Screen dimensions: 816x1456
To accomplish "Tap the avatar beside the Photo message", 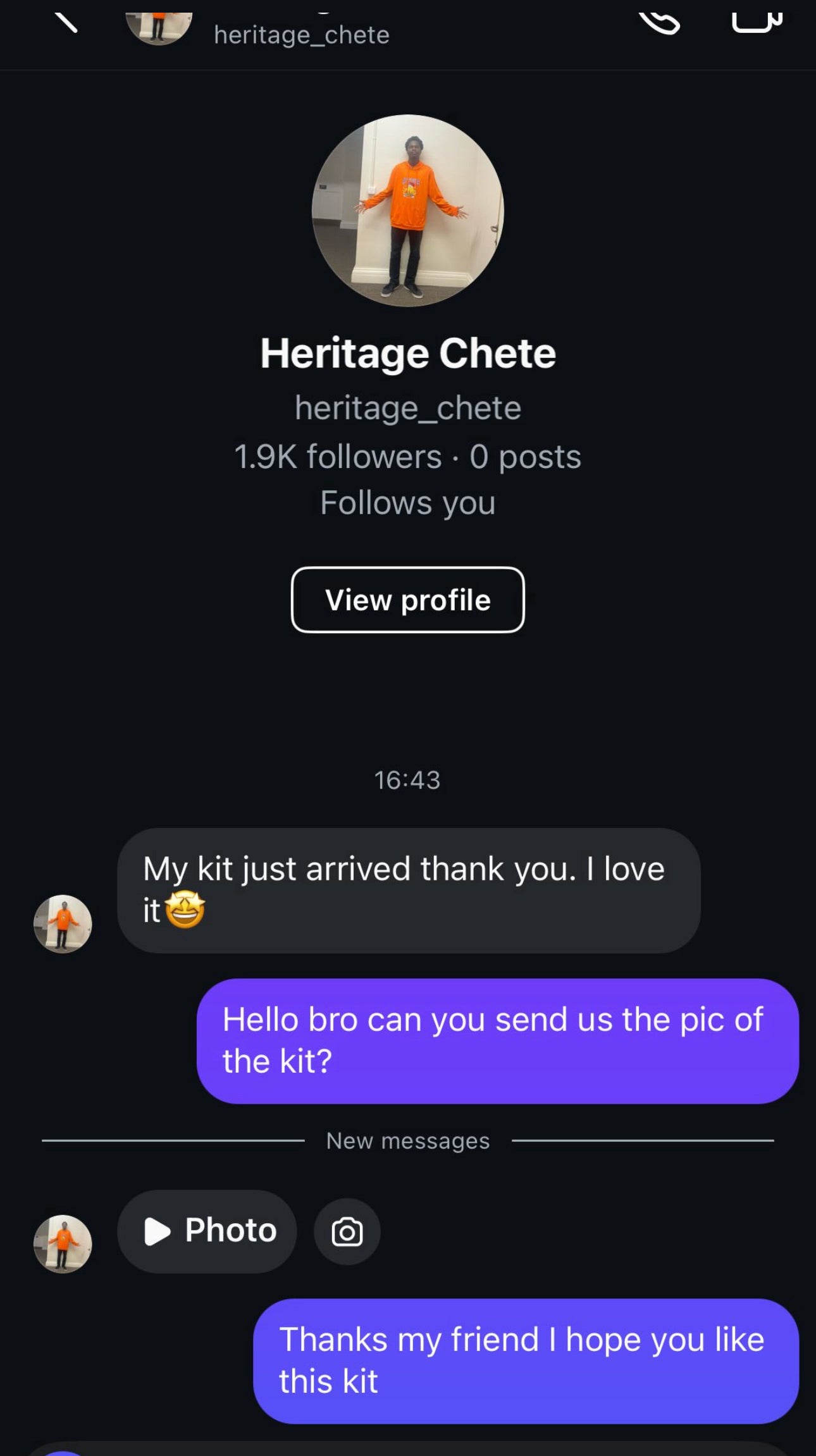I will (x=63, y=1243).
